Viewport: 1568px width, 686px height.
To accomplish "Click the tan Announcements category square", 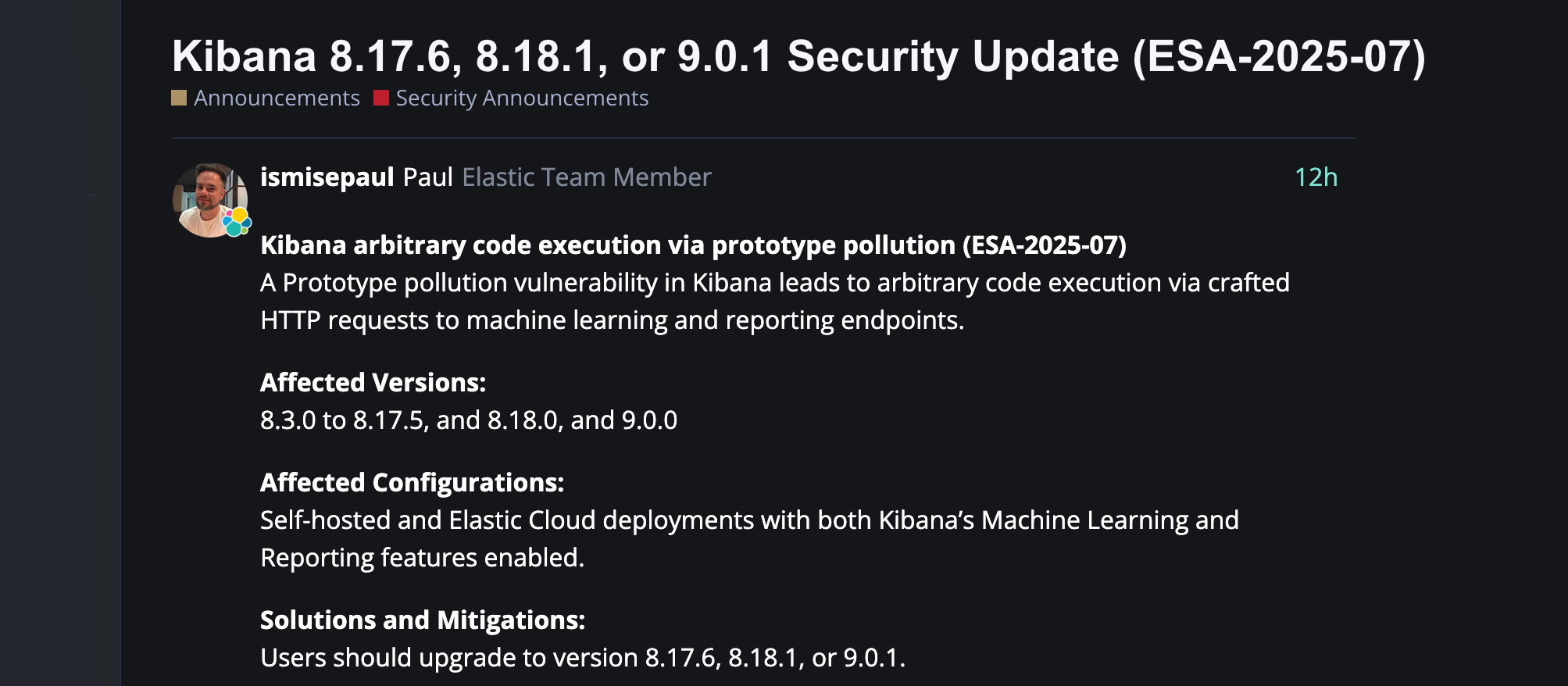I will click(x=179, y=98).
